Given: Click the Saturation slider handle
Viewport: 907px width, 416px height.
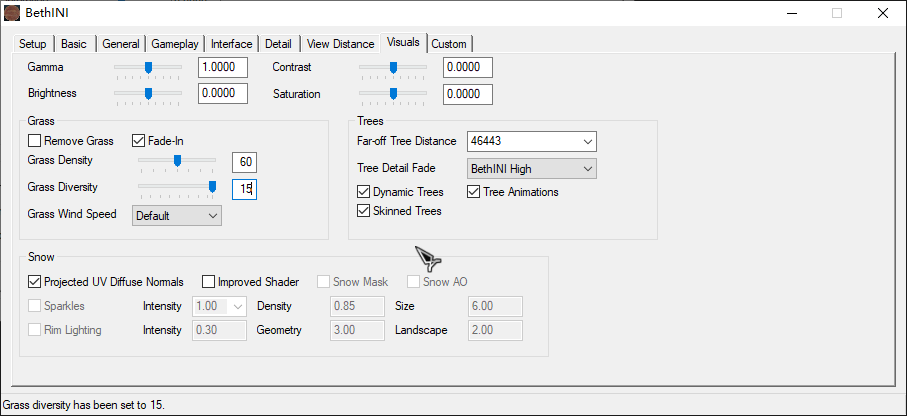Looking at the screenshot, I should [393, 93].
